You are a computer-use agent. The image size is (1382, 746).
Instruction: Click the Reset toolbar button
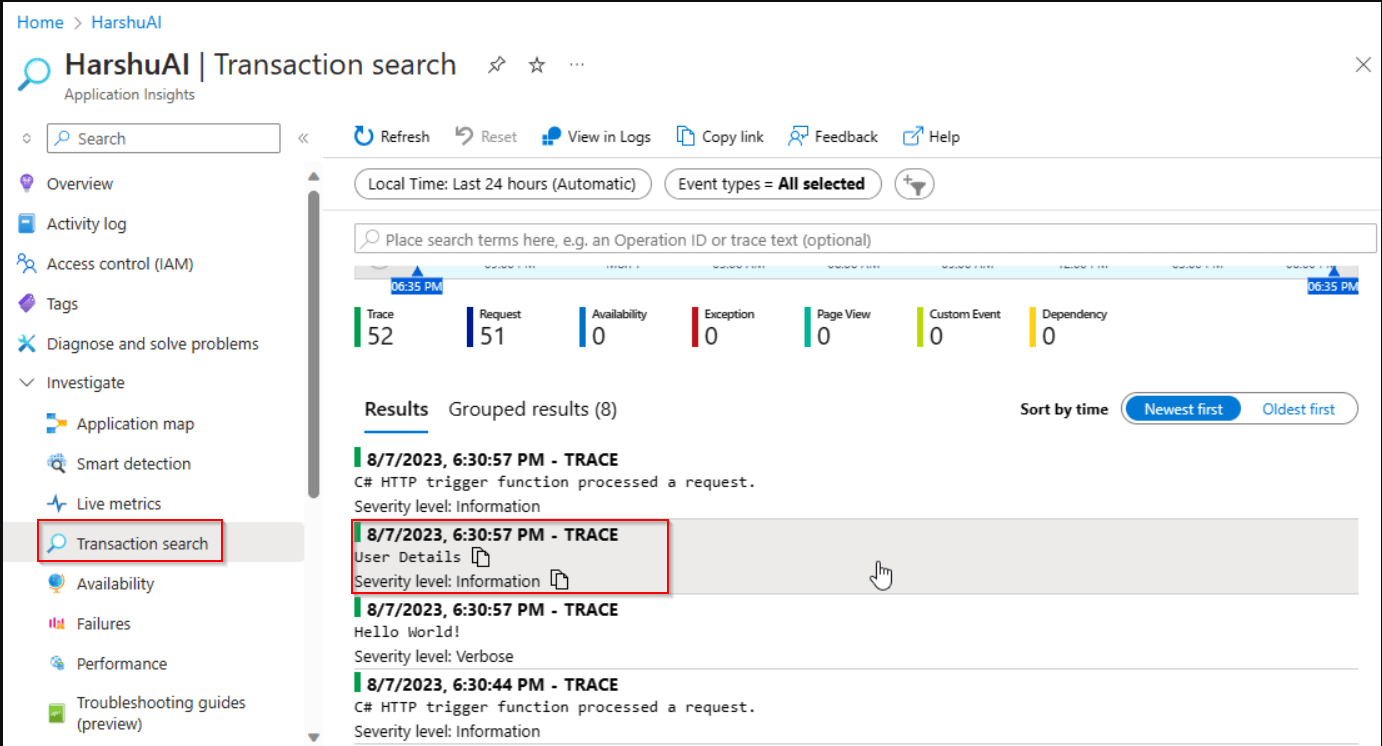(486, 137)
